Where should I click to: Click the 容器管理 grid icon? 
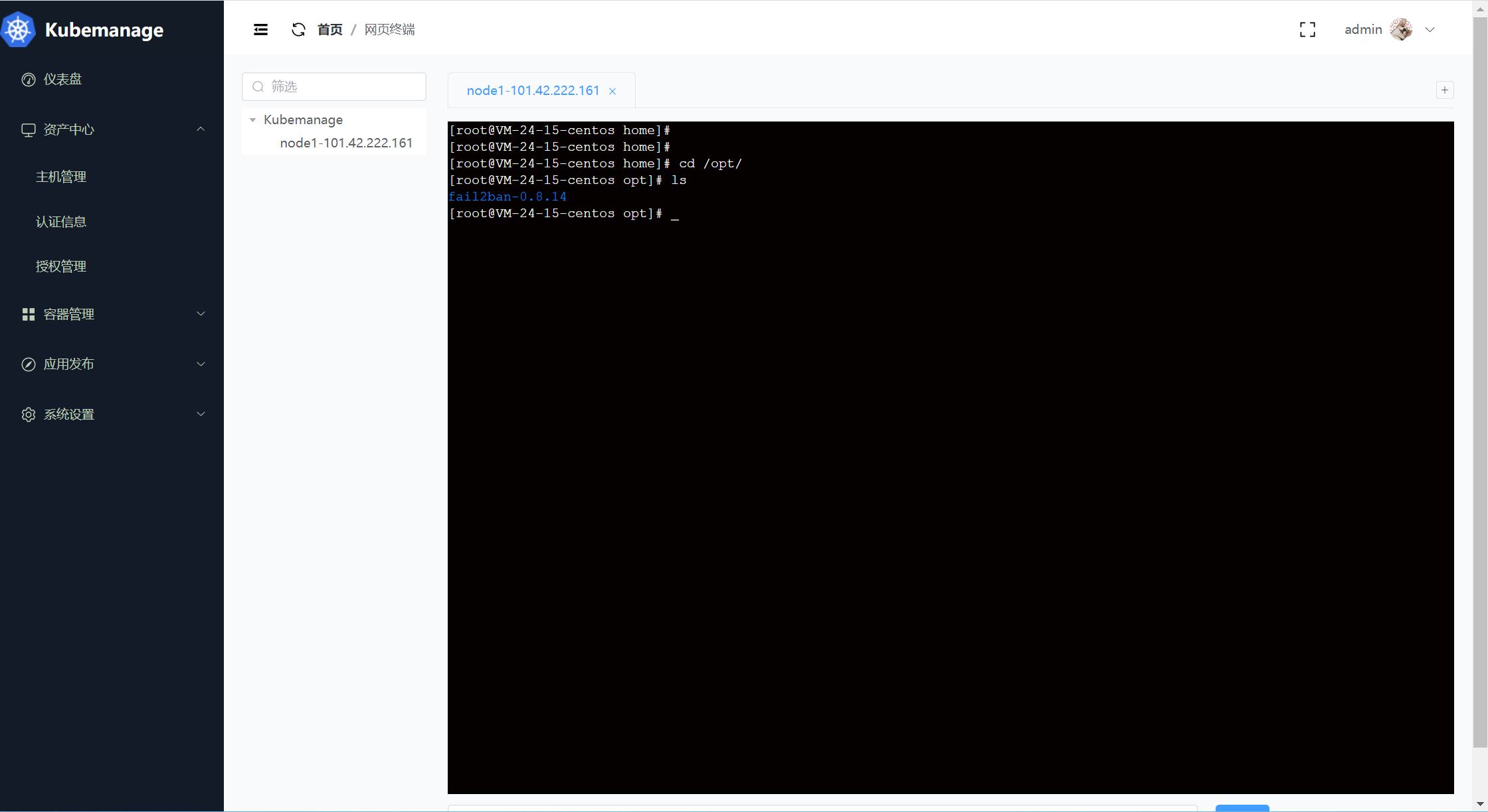(28, 314)
